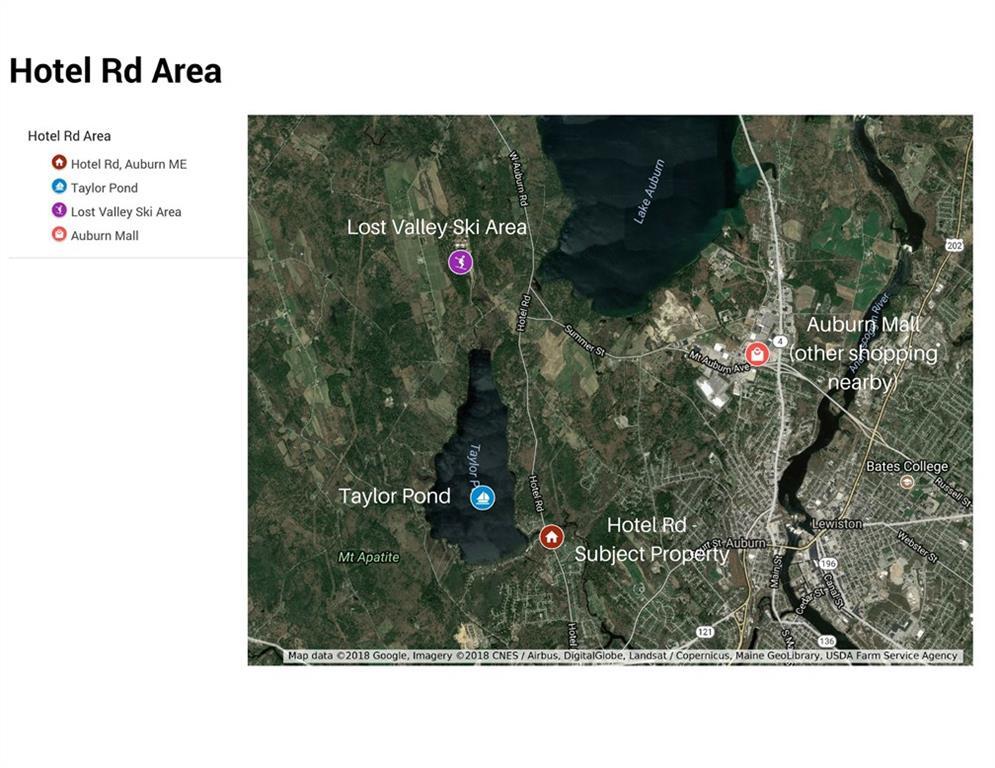Click the route 196 shield in Lewiston
This screenshot has height=768, width=995.
[x=828, y=564]
